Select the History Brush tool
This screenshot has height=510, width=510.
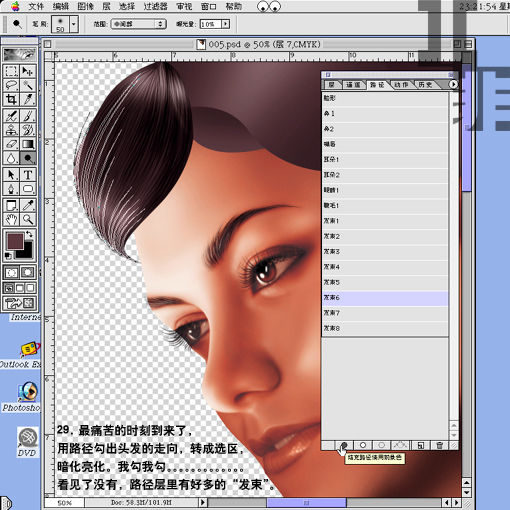tap(28, 130)
